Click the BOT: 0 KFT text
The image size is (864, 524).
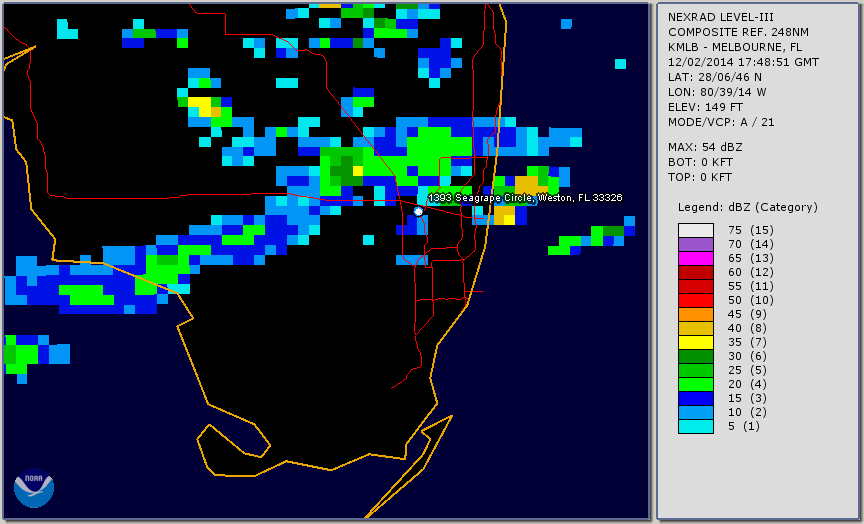700,163
